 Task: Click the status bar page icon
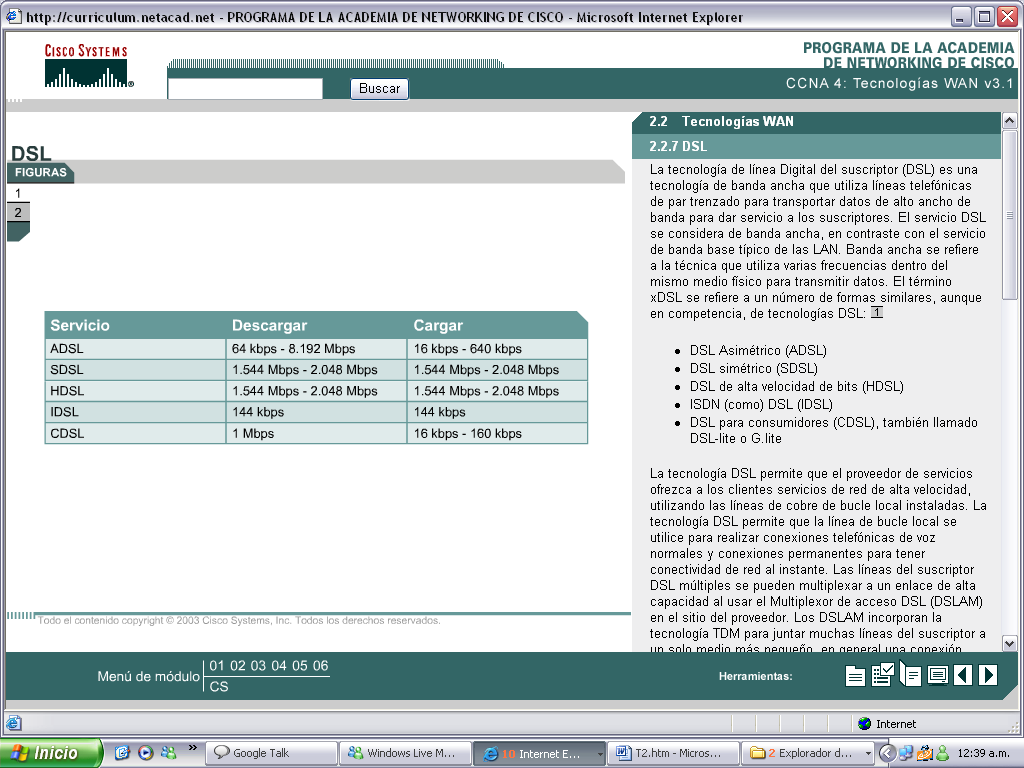pos(14,723)
